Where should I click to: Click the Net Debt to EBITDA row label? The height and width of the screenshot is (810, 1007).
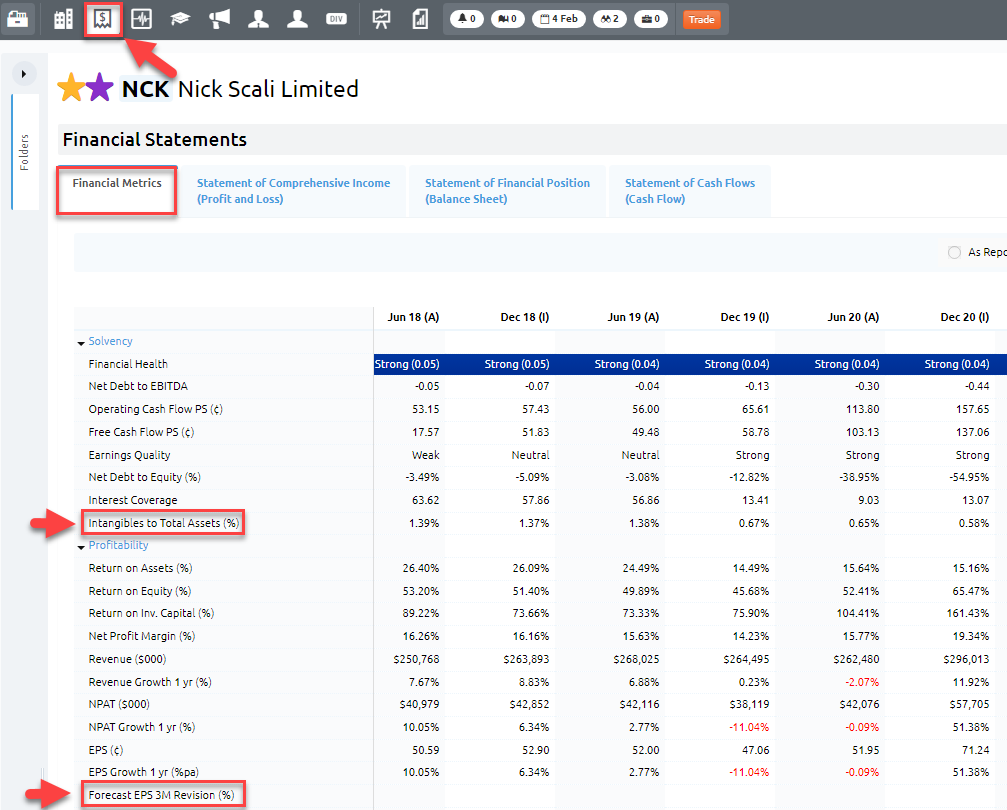[138, 386]
